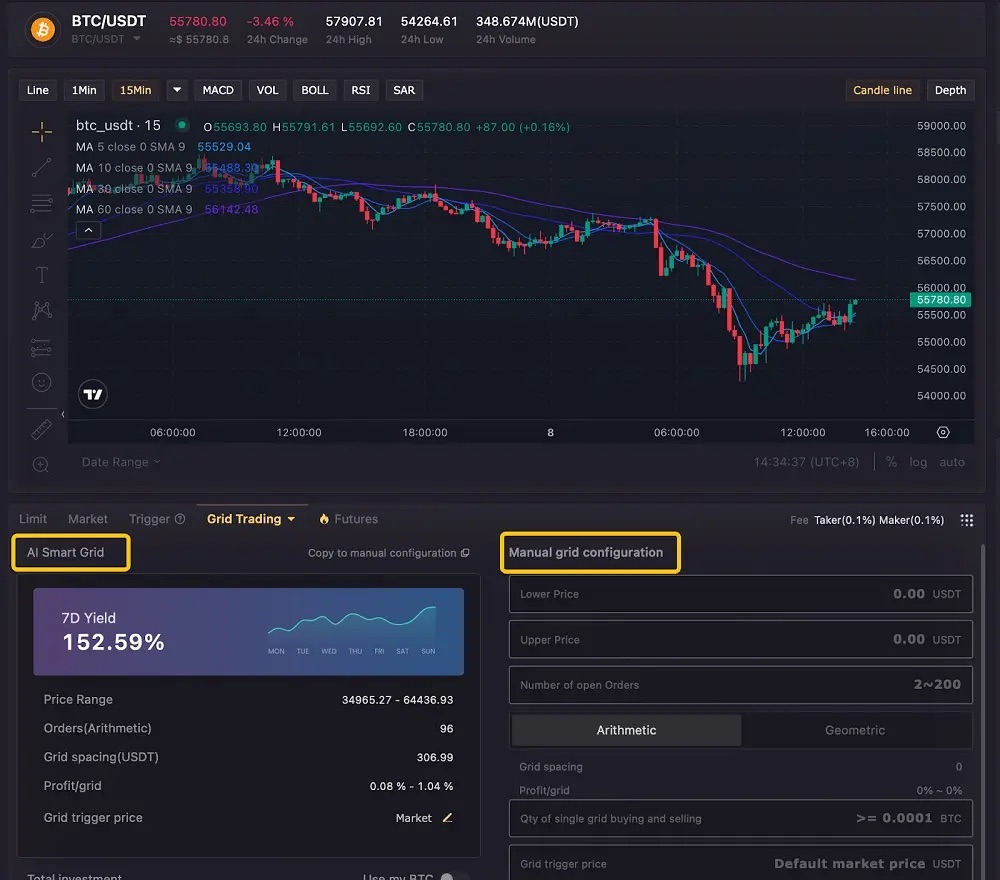Click the Upper Price input field

point(740,639)
